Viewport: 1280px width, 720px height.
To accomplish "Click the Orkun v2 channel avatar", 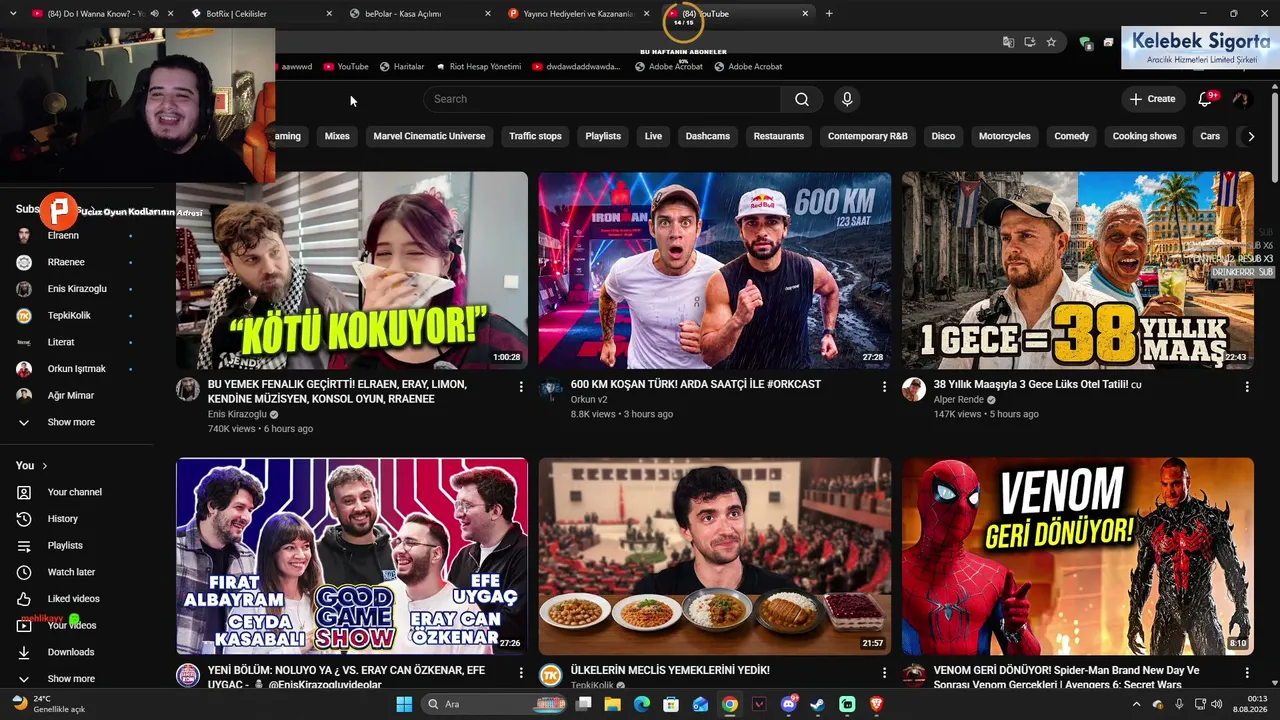I will pos(551,390).
